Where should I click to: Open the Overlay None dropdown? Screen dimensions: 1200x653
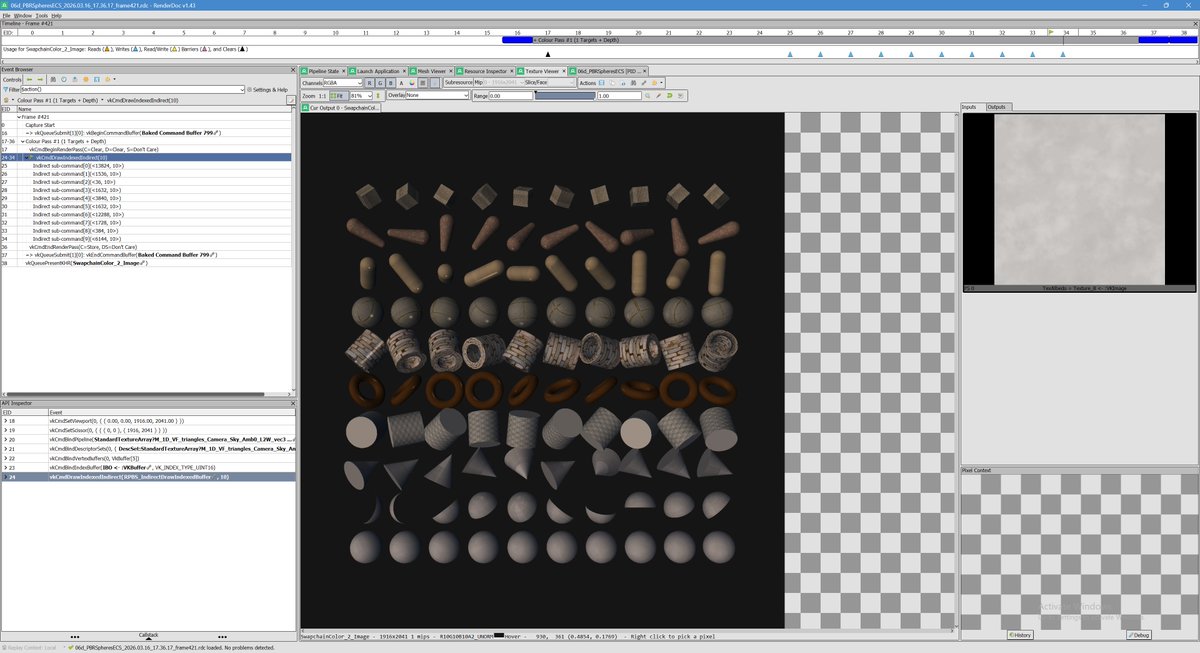(x=437, y=95)
